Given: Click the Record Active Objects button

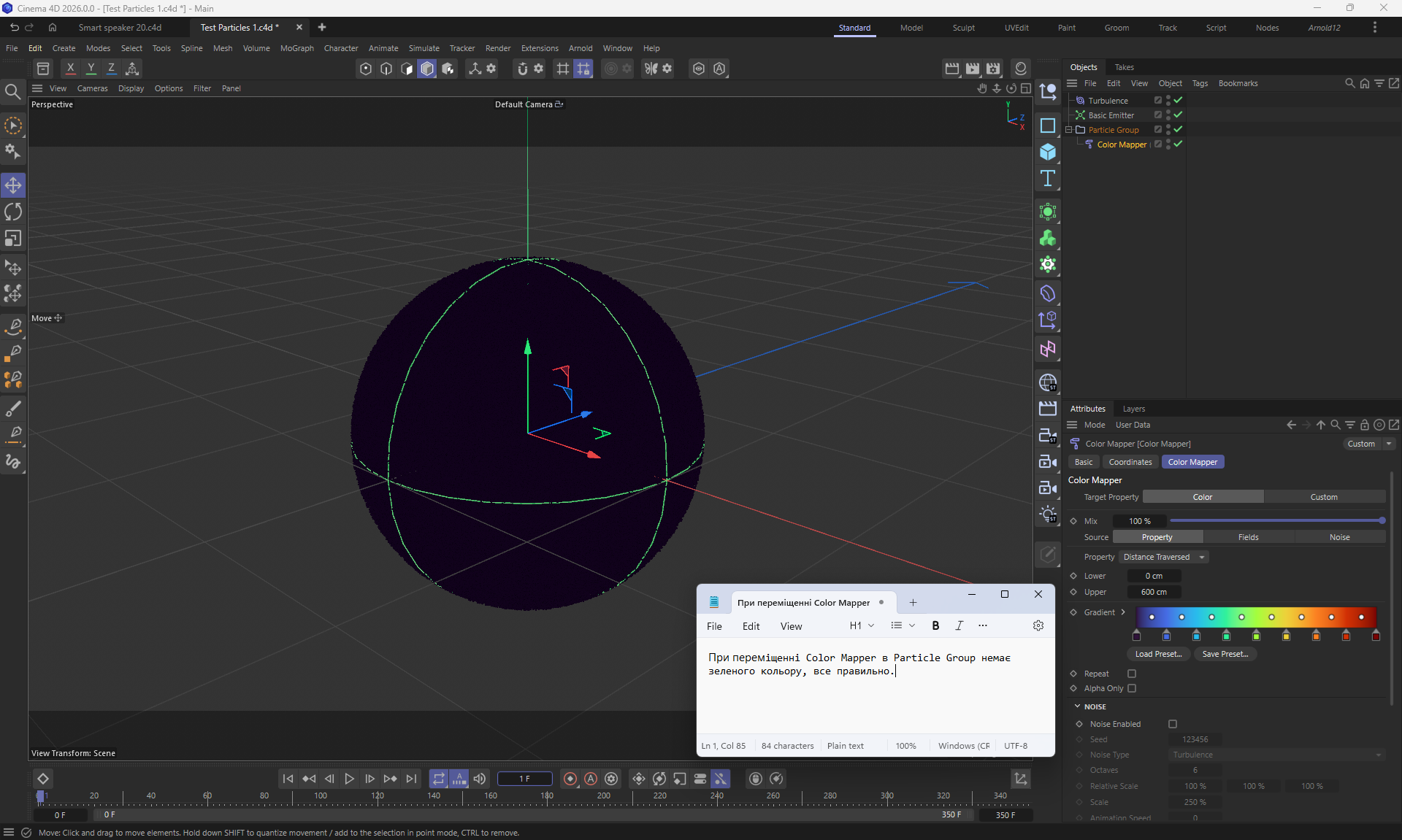Looking at the screenshot, I should [570, 779].
